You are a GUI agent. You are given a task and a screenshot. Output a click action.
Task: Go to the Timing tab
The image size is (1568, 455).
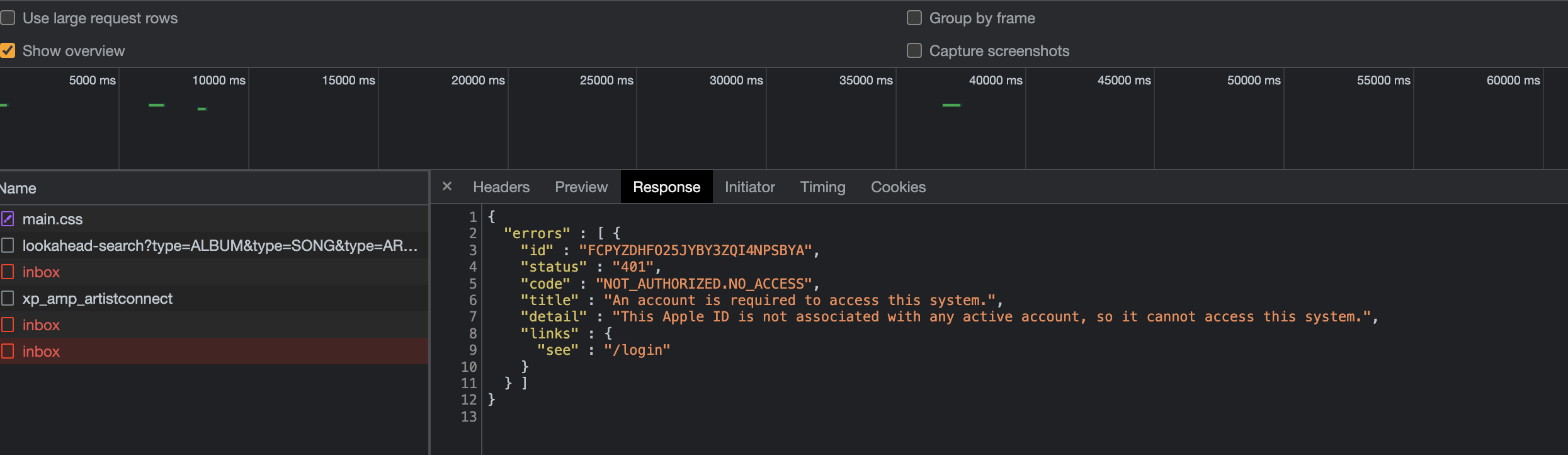pos(822,187)
